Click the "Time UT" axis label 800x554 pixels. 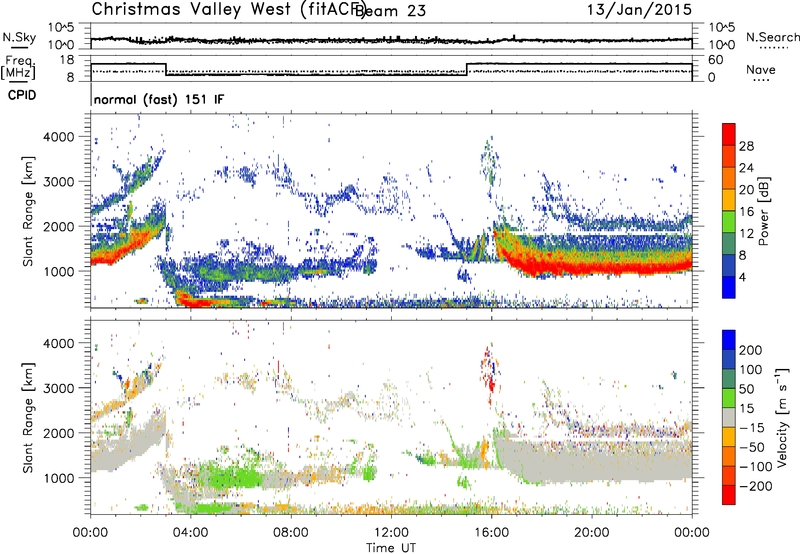pyautogui.click(x=391, y=548)
